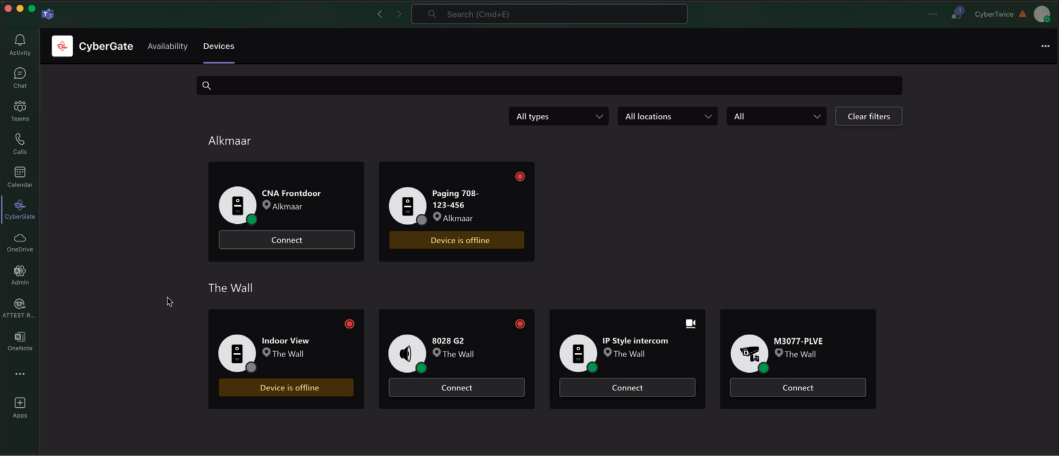Show more apps via sidebar ellipsis

point(20,374)
